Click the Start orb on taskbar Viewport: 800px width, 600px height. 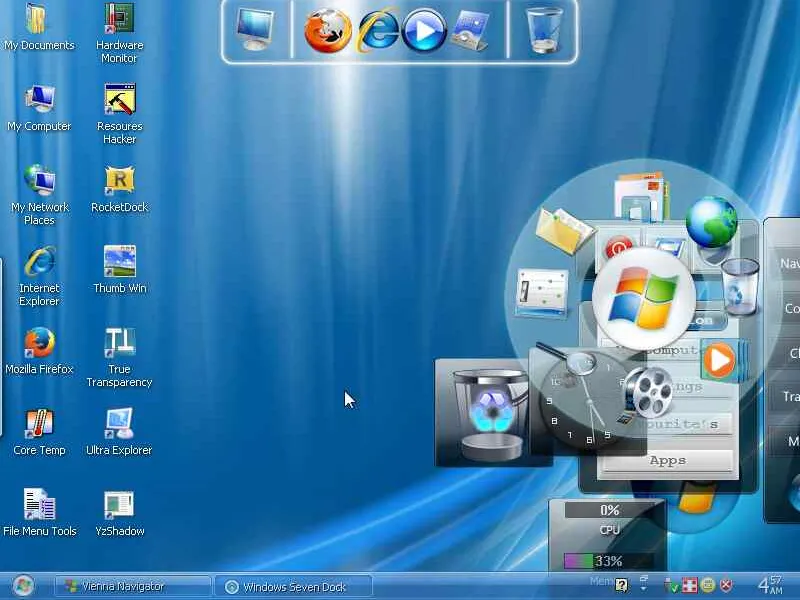click(x=23, y=586)
